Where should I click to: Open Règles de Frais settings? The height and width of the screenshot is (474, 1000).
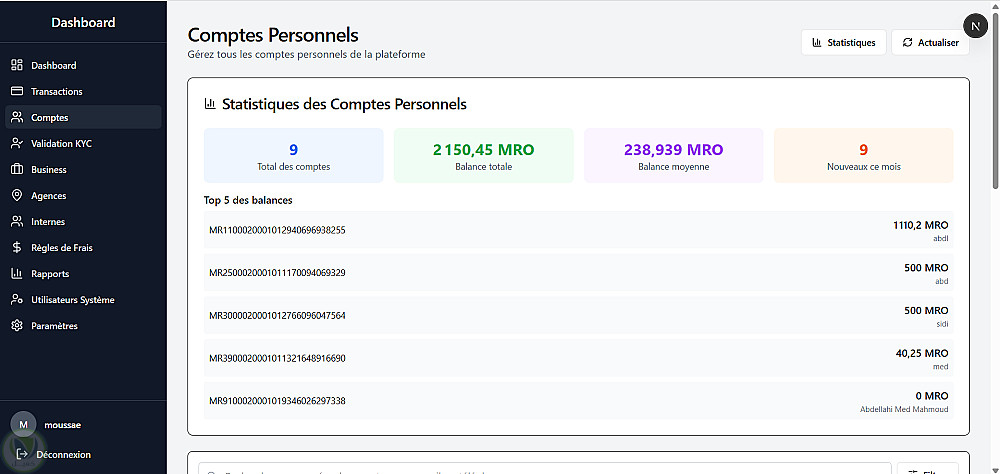tap(83, 248)
